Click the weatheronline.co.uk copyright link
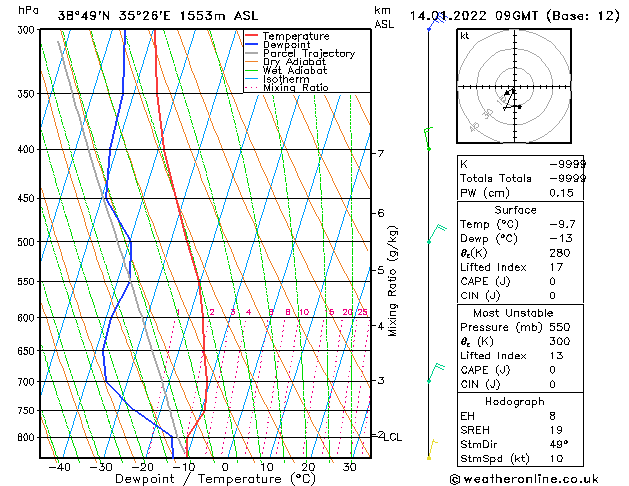 pyautogui.click(x=524, y=479)
